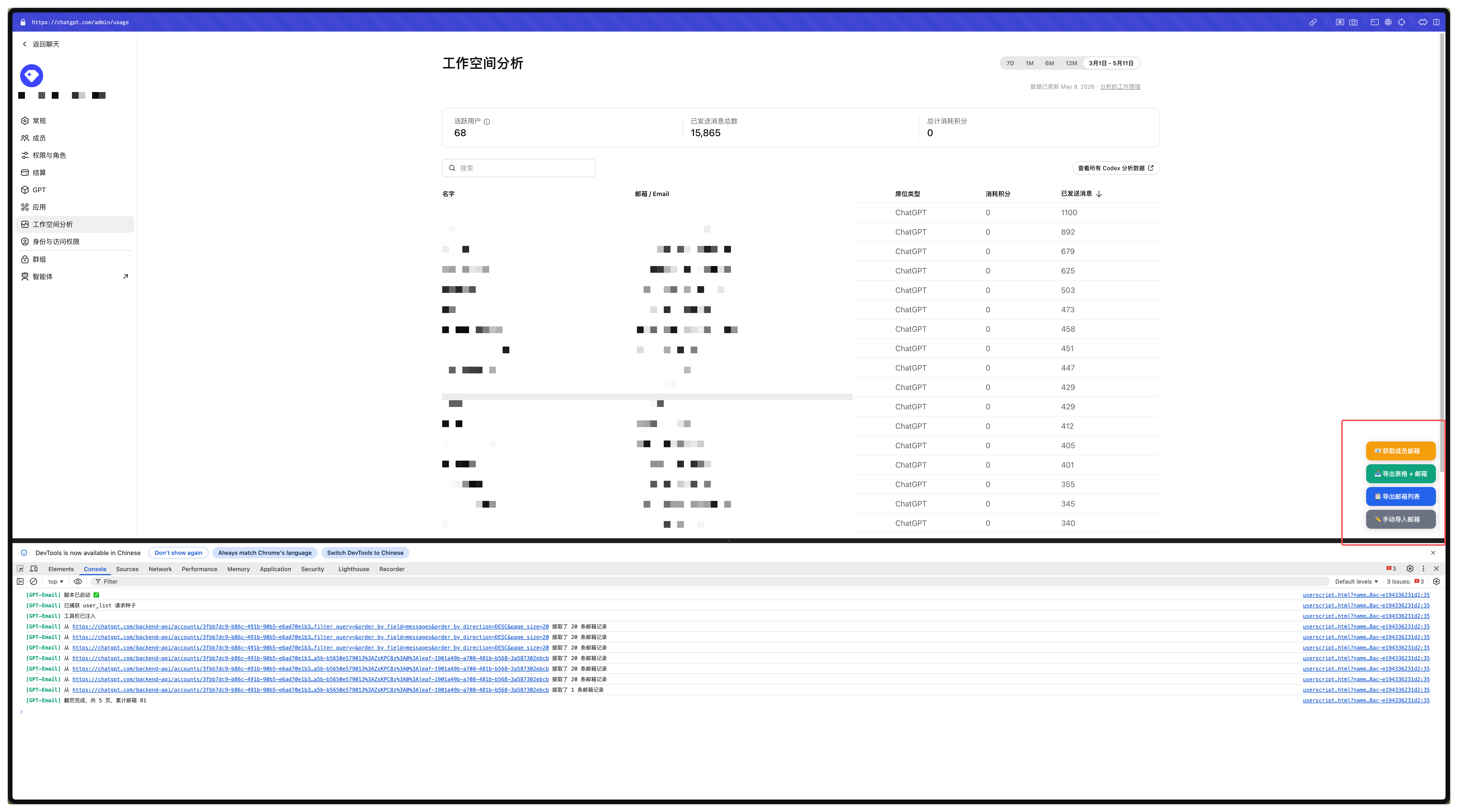This screenshot has height=812, width=1458.
Task: Click the image capture flower icon
Action: coord(1340,23)
